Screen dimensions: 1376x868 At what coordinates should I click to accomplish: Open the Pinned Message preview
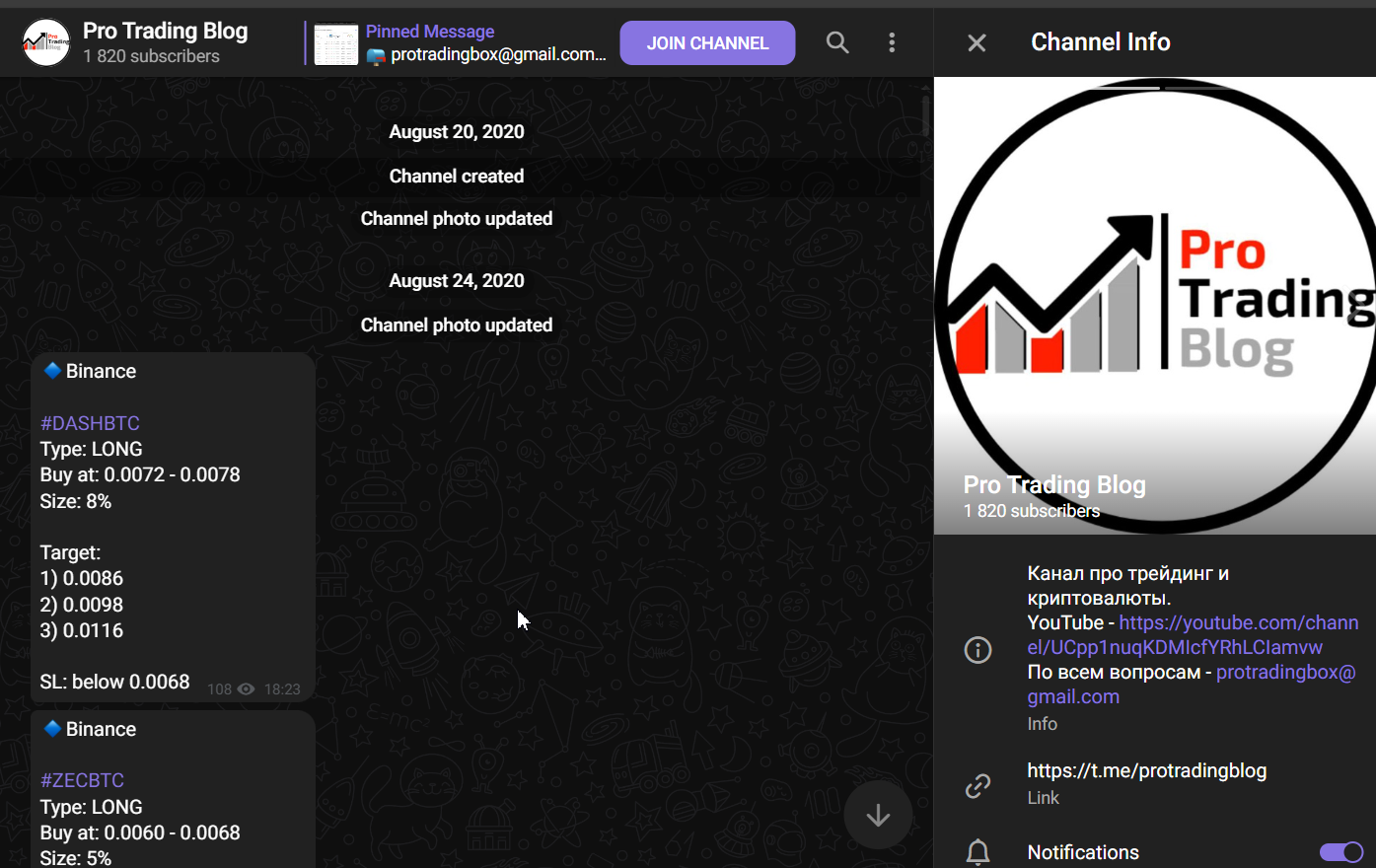click(460, 43)
